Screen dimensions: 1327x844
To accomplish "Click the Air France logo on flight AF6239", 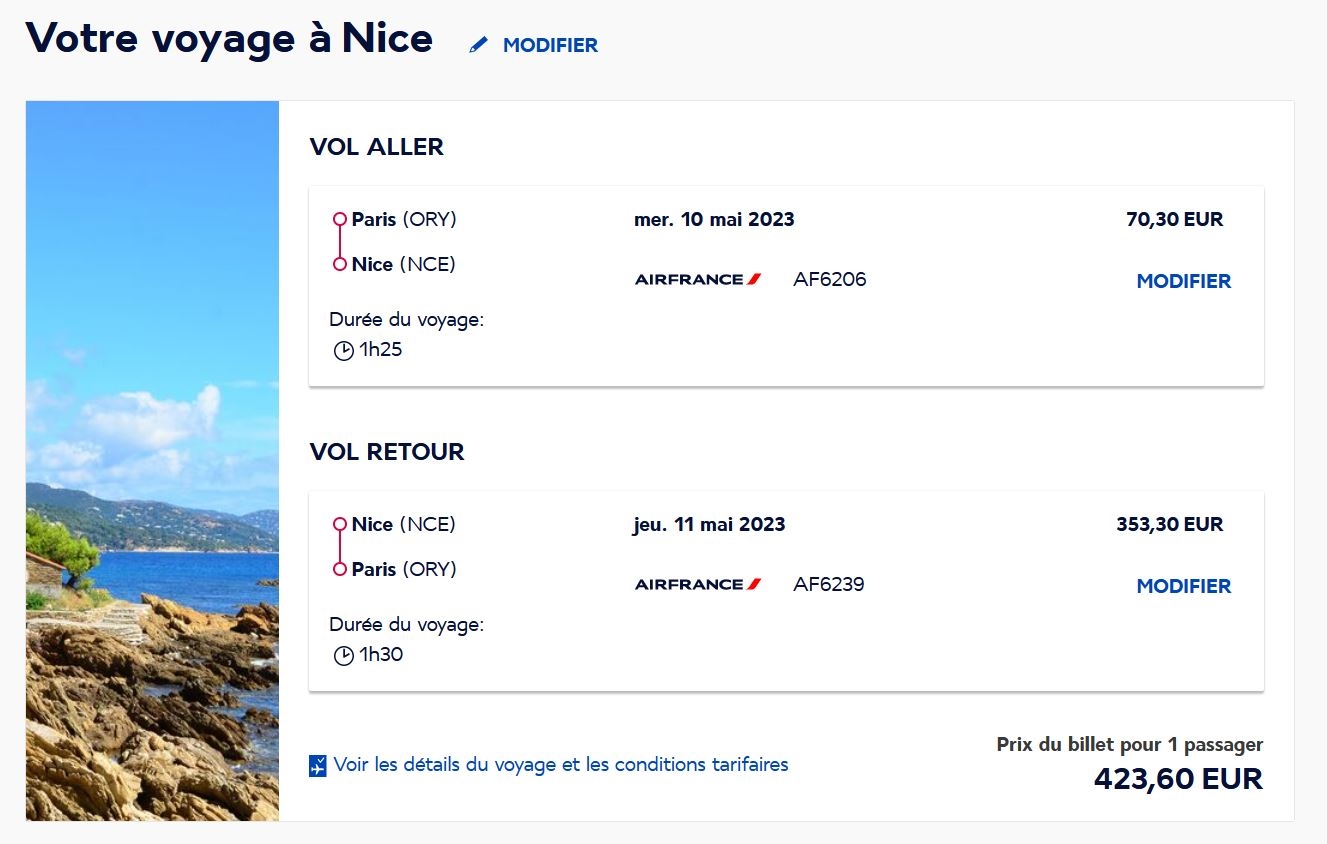I will [698, 584].
